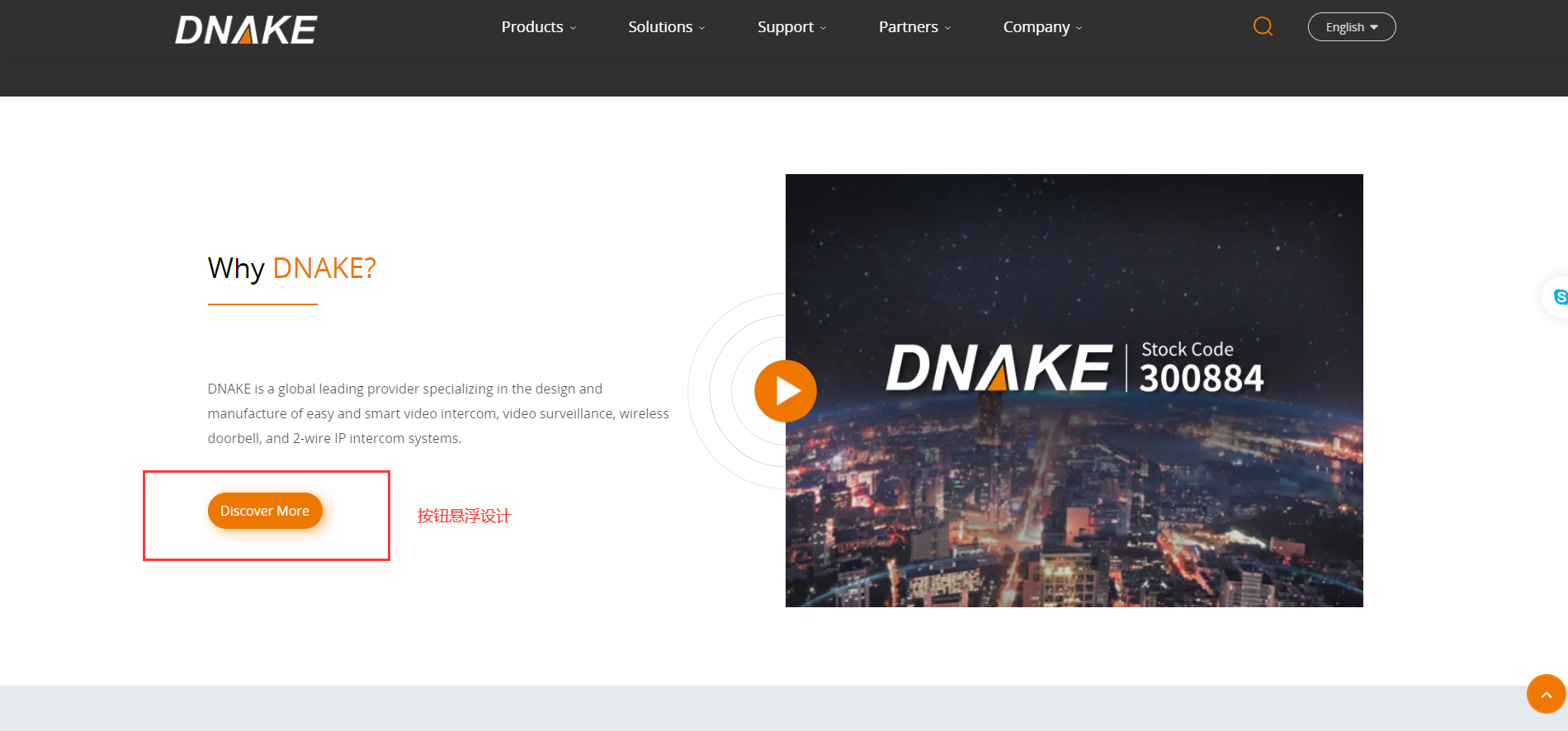This screenshot has height=731, width=1568.
Task: Click the red Chinese annotation text
Action: 464,516
